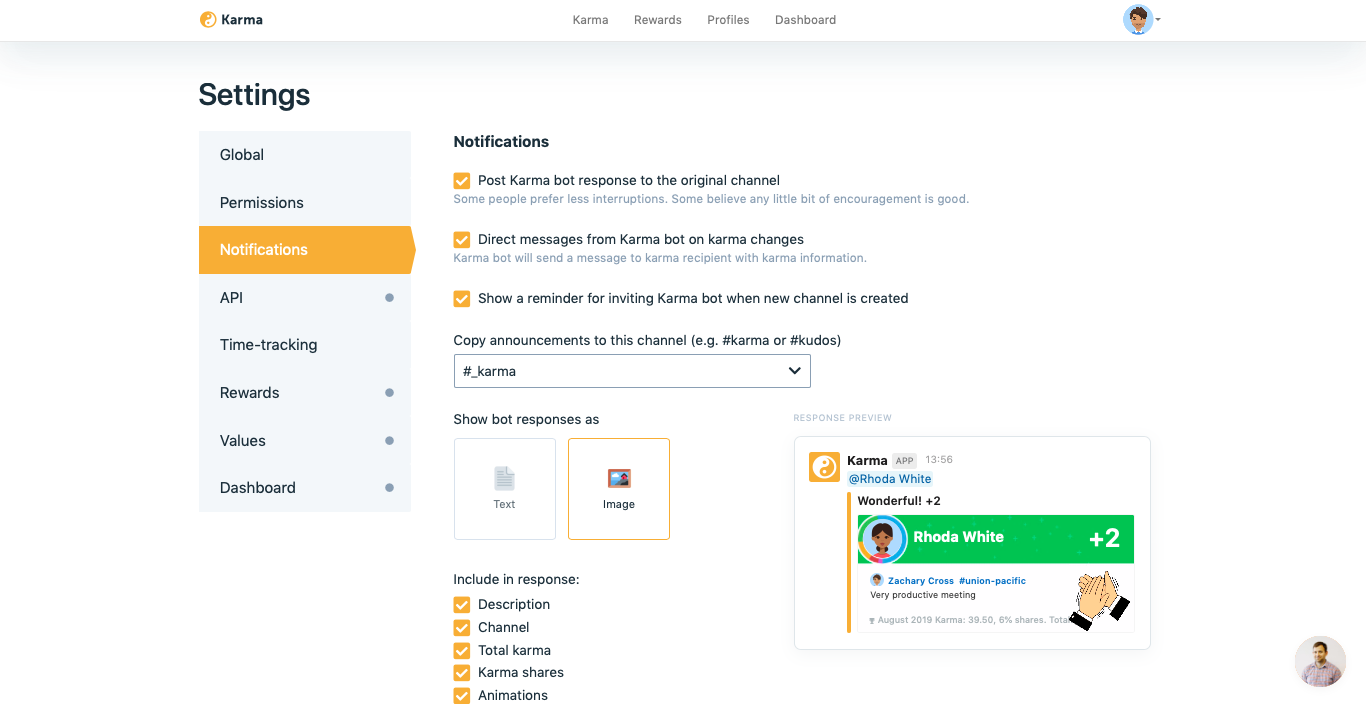The width and height of the screenshot is (1366, 704).
Task: Click Zachary Cross small avatar in preview
Action: pos(876,580)
